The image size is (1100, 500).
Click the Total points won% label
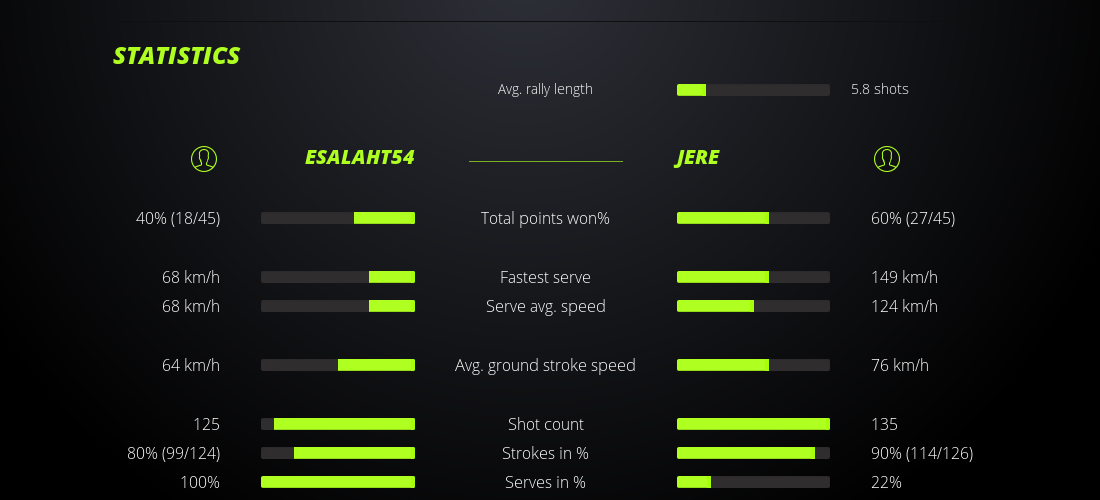click(545, 218)
